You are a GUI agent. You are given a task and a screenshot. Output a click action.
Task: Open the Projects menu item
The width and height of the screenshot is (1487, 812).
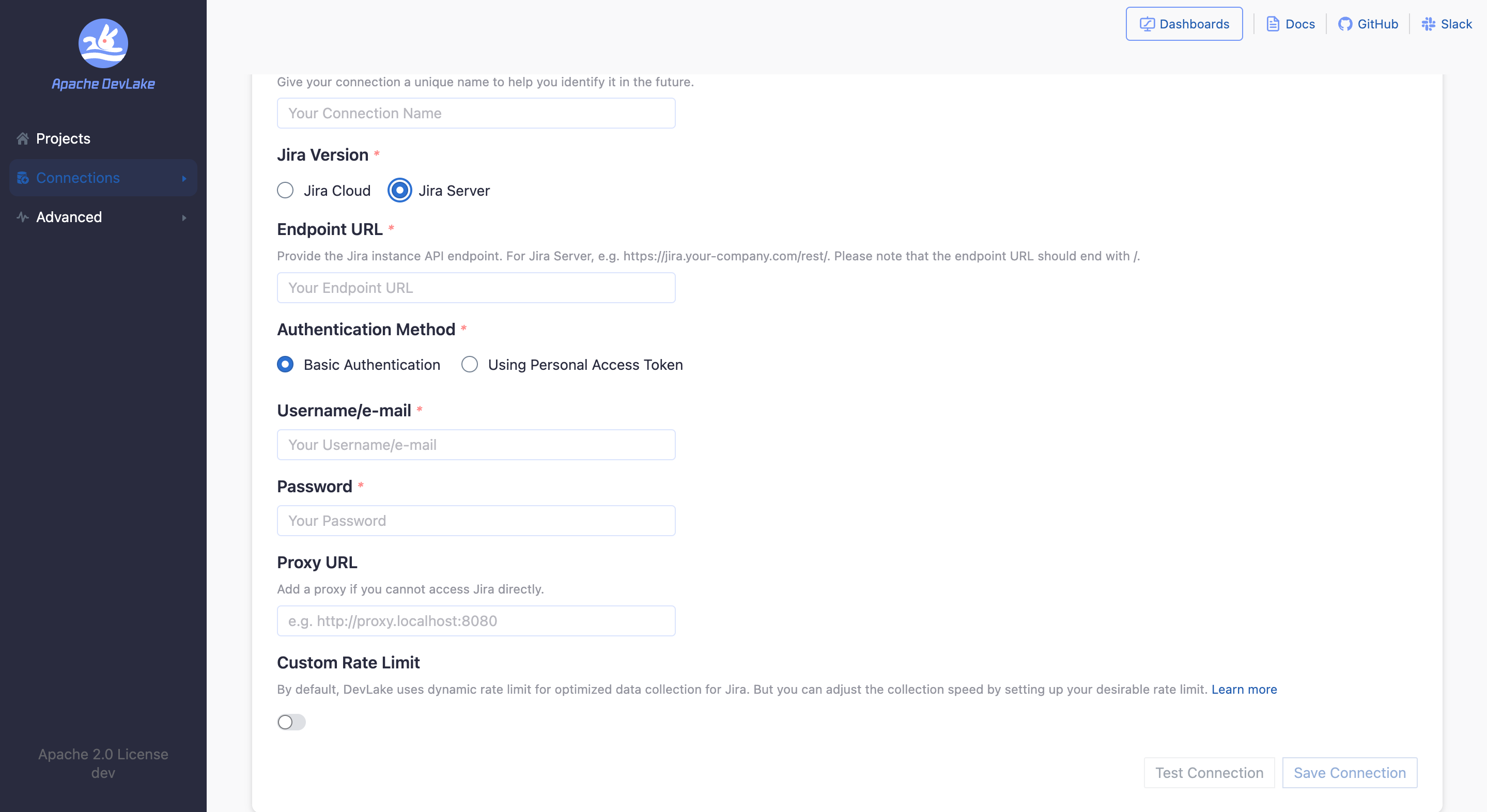[x=63, y=138]
